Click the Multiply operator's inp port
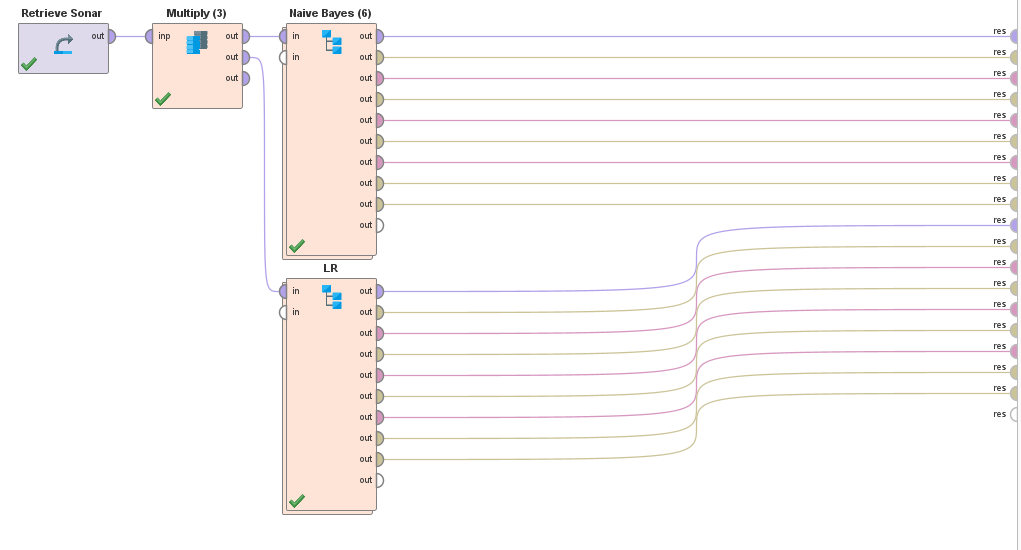 pos(151,37)
